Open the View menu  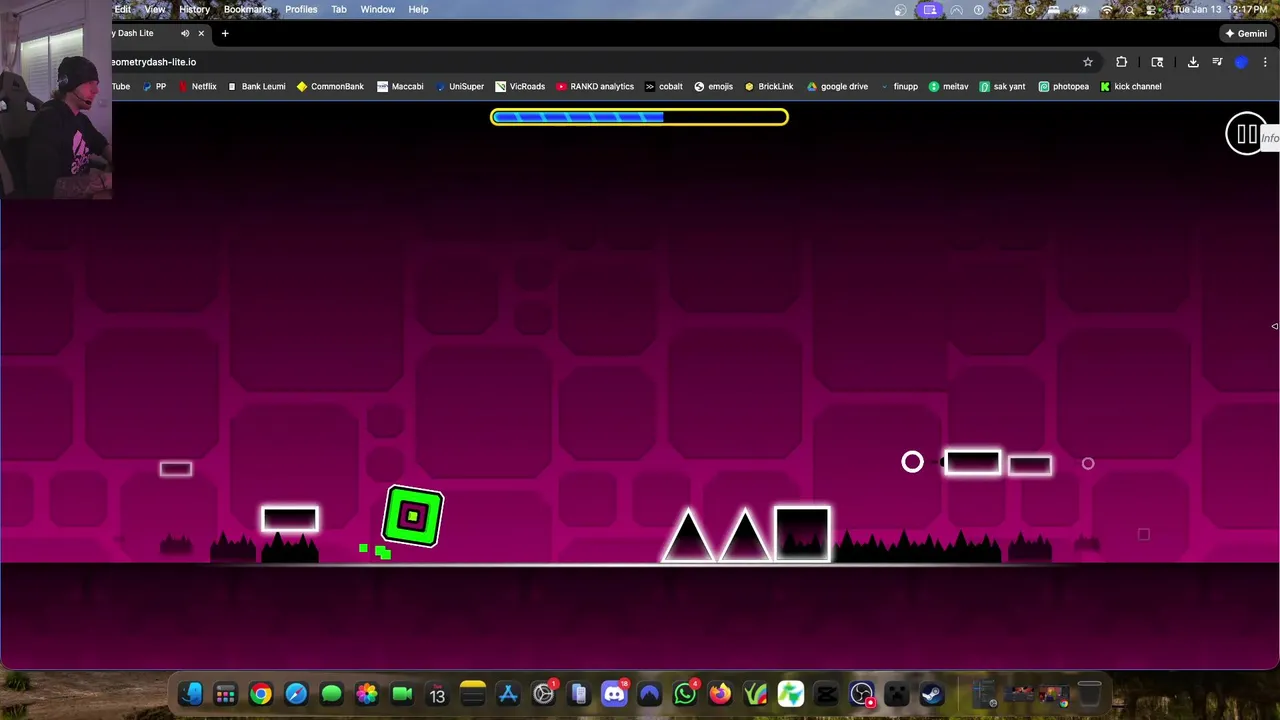(x=155, y=9)
